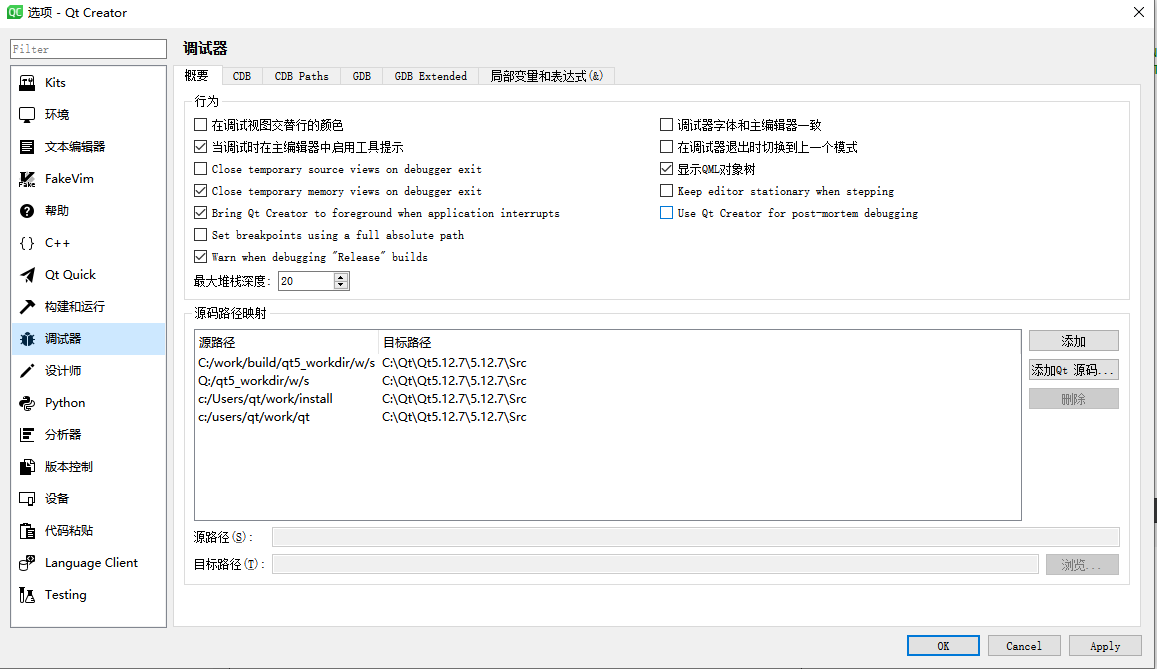Select the Language Client settings entry
Screen dimensions: 1157x669
click(x=90, y=562)
